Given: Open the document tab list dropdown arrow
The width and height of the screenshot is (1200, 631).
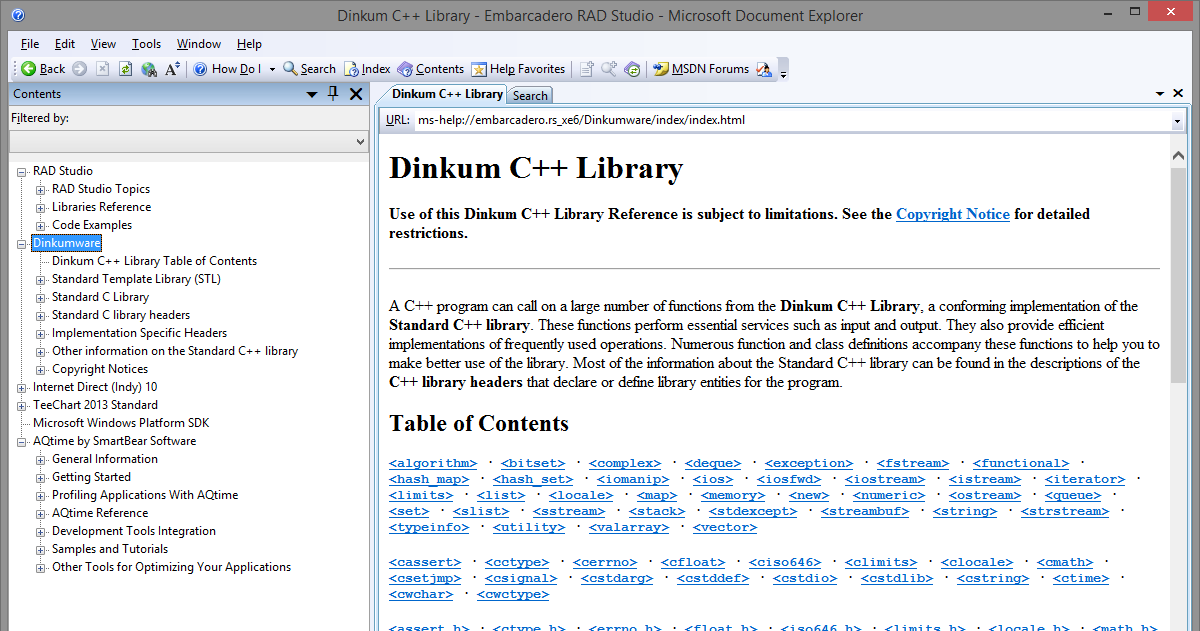Looking at the screenshot, I should point(1160,94).
